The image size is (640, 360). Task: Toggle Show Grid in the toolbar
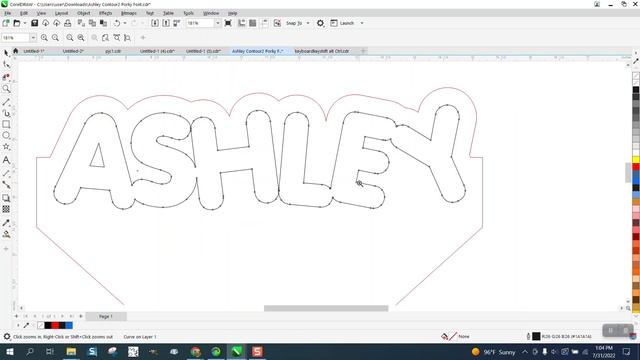[253, 23]
